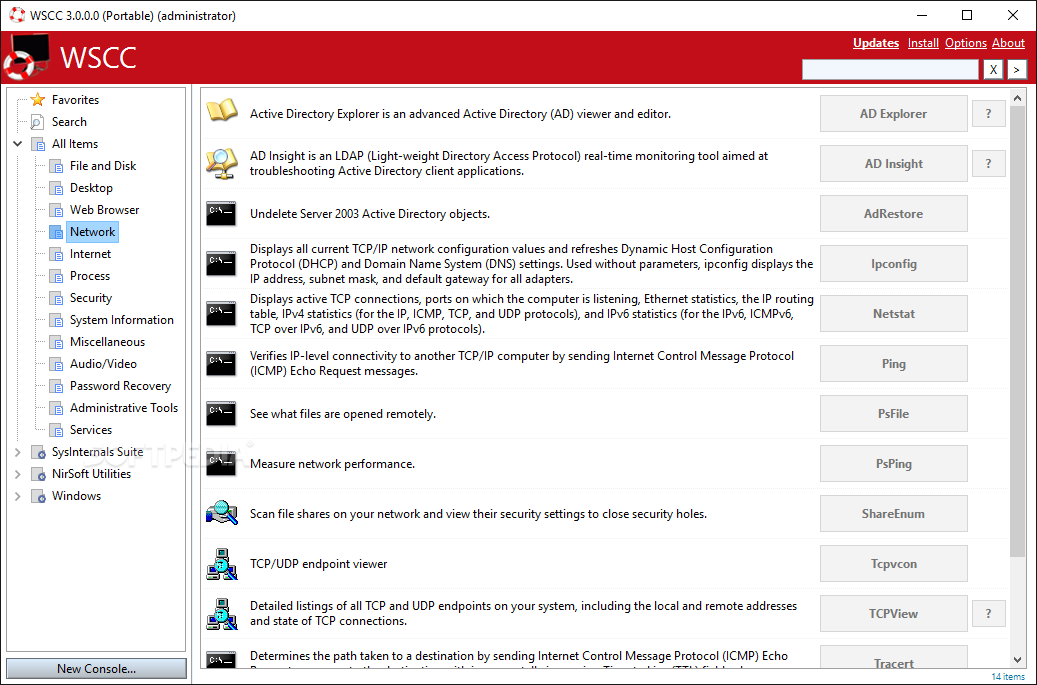Click the scrollbar up arrow
The image size is (1037, 685).
(1018, 98)
